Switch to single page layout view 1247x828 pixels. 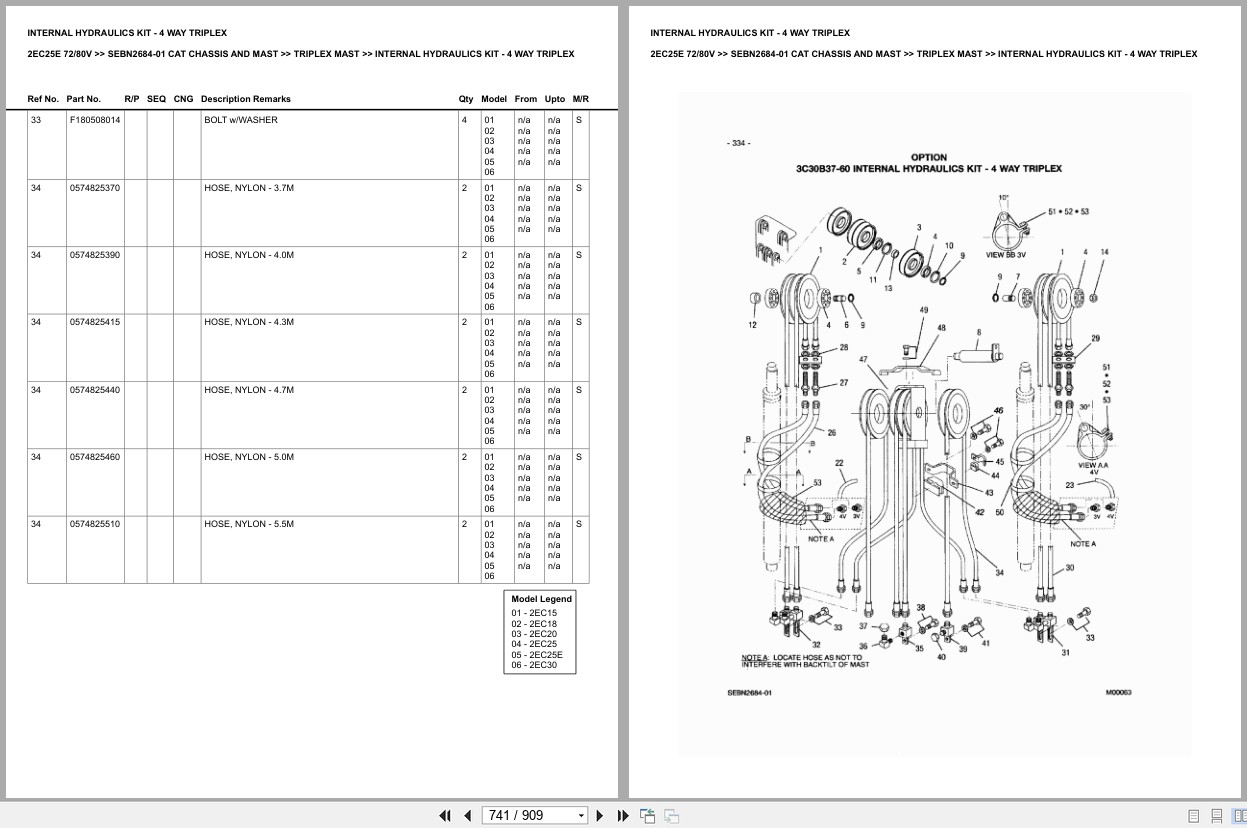click(1194, 815)
